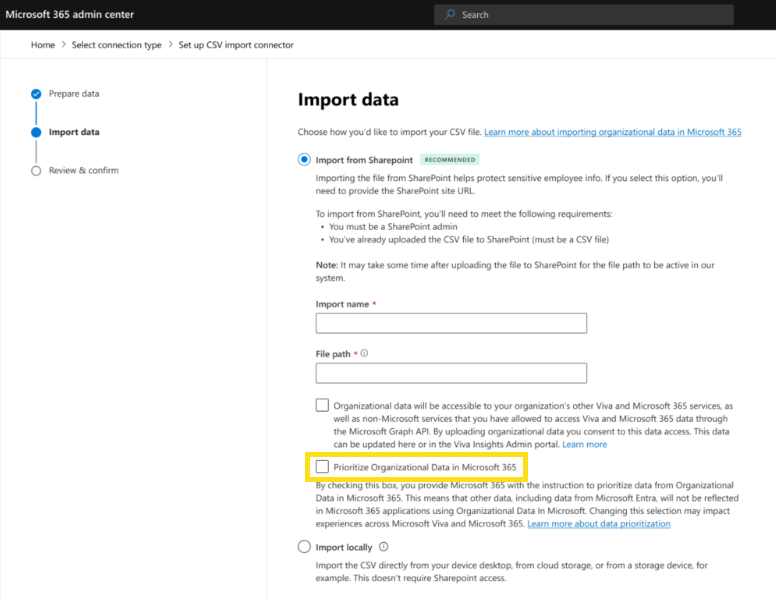The image size is (776, 600).
Task: Go to Home in the breadcrumb
Action: tap(43, 45)
